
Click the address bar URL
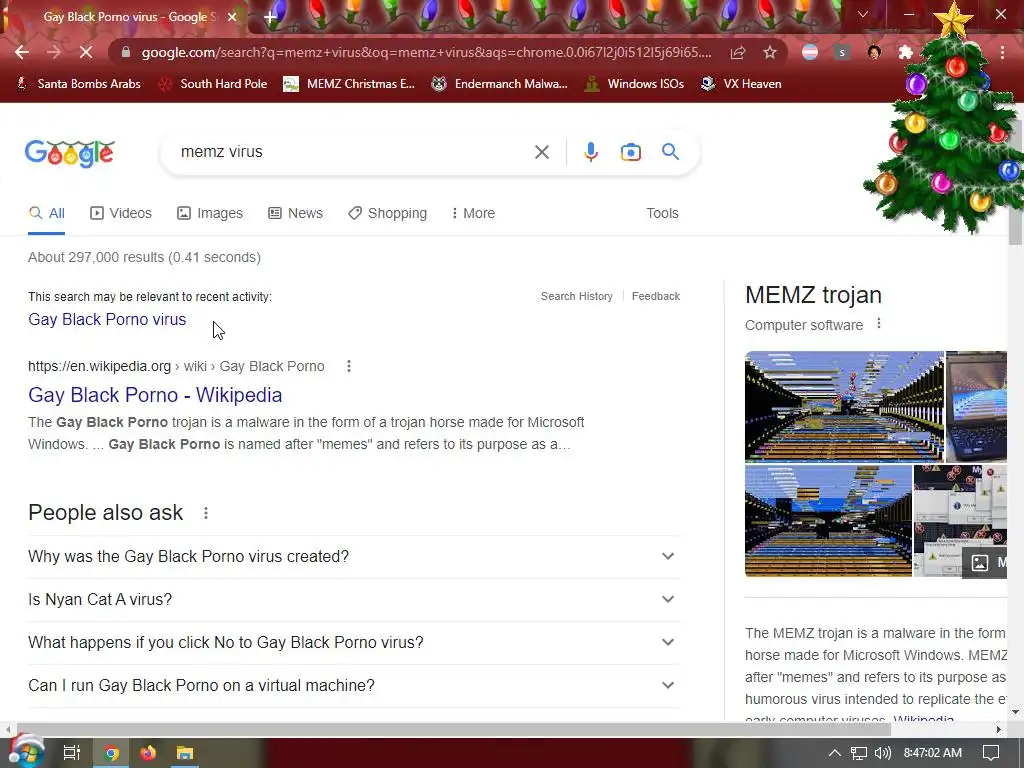[x=426, y=52]
